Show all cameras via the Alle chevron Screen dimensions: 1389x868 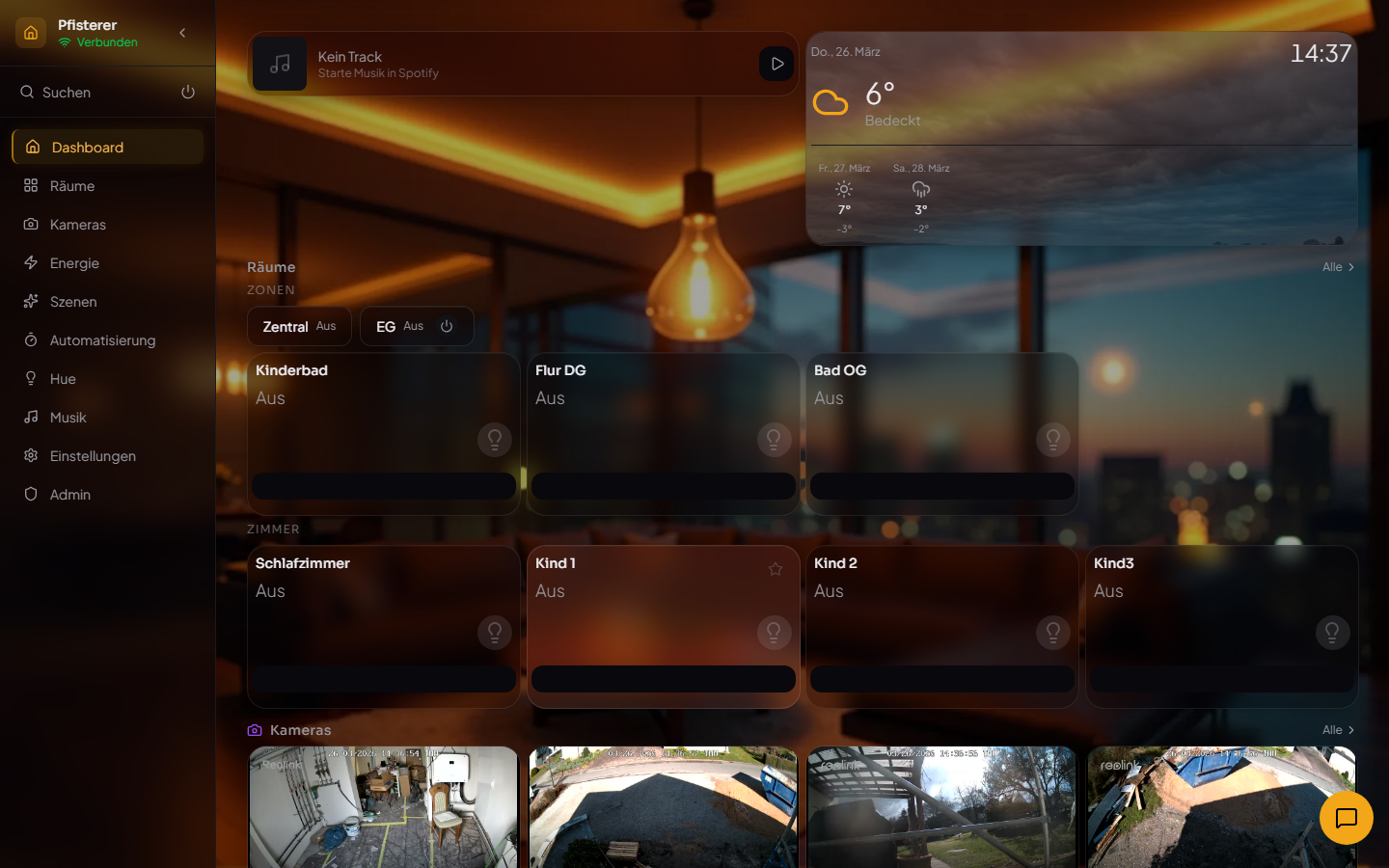pyautogui.click(x=1337, y=730)
